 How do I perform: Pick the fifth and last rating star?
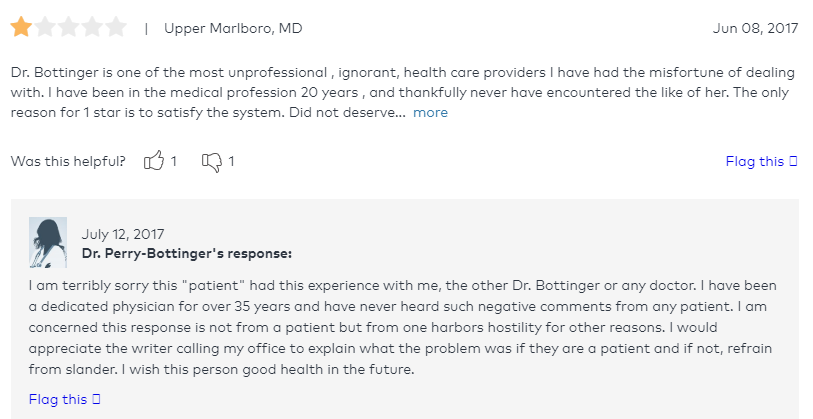tap(116, 27)
